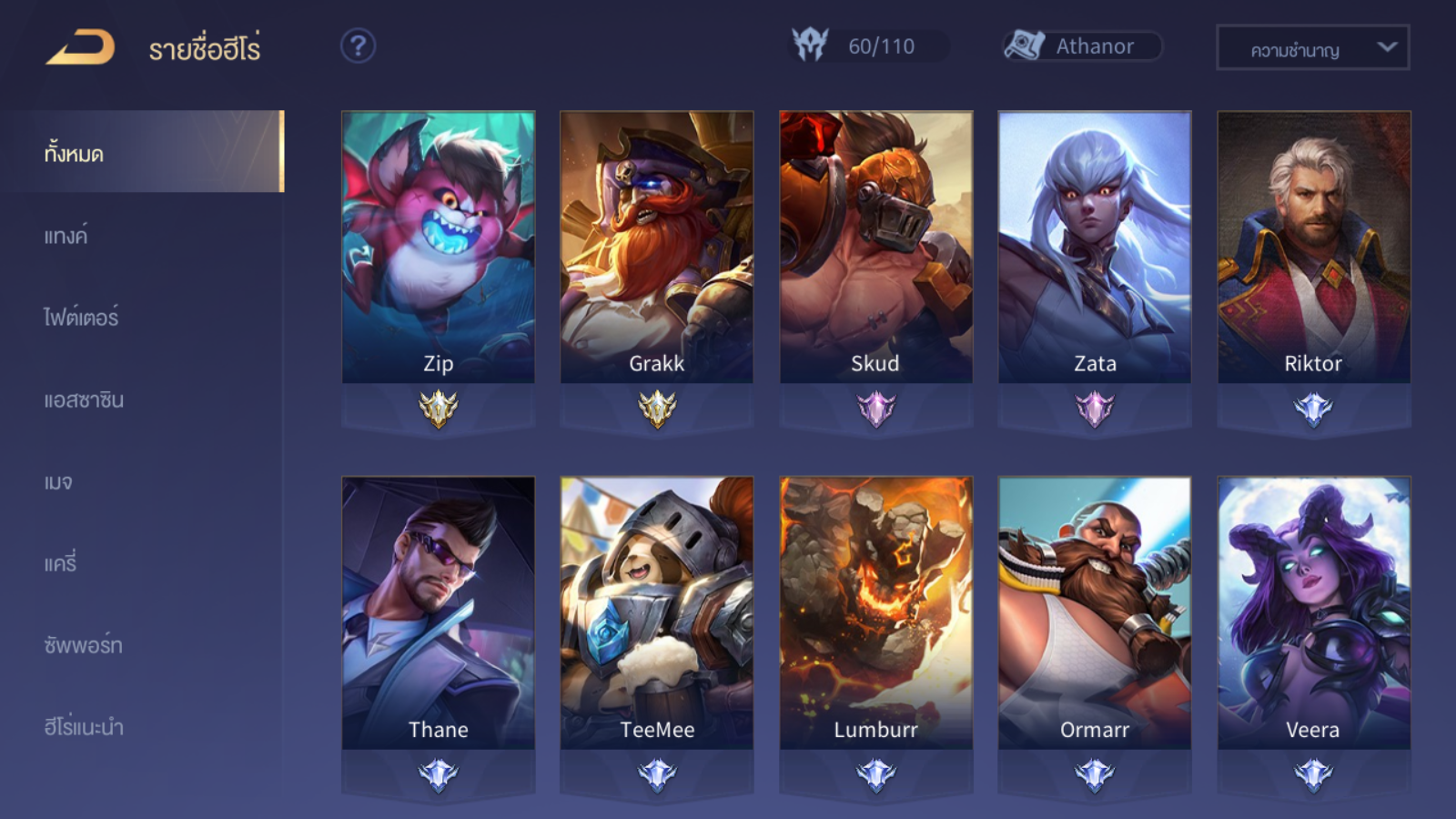Click the hero count helmet icon
This screenshot has width=1456, height=819.
(810, 45)
